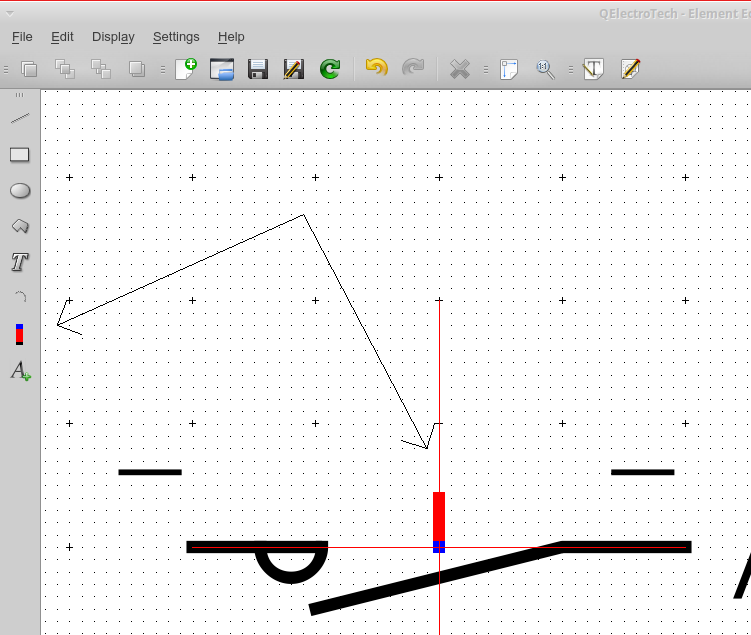Click the Delete X icon
Viewport: 751px width, 635px height.
pos(459,69)
